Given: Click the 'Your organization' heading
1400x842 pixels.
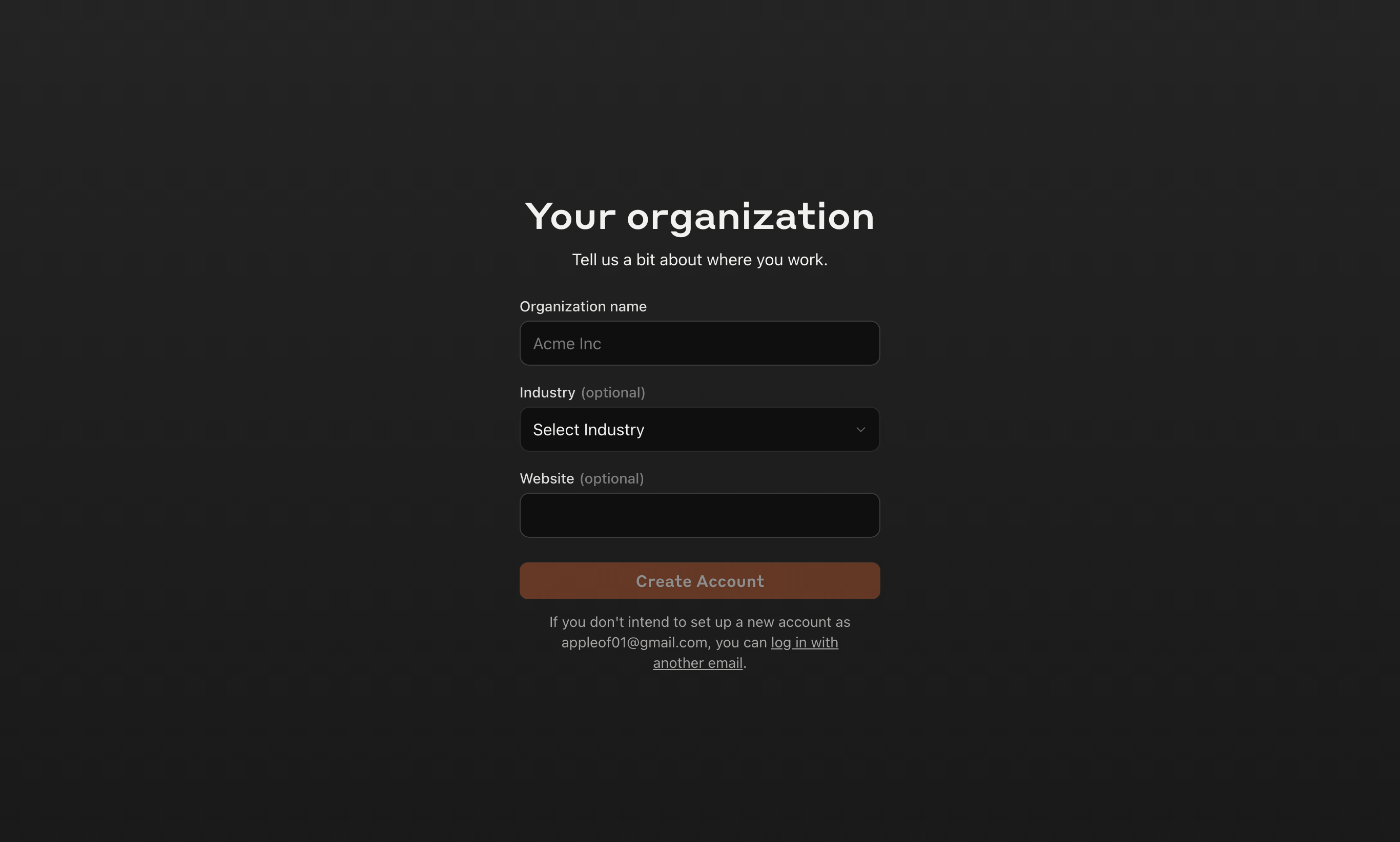Looking at the screenshot, I should [x=699, y=216].
